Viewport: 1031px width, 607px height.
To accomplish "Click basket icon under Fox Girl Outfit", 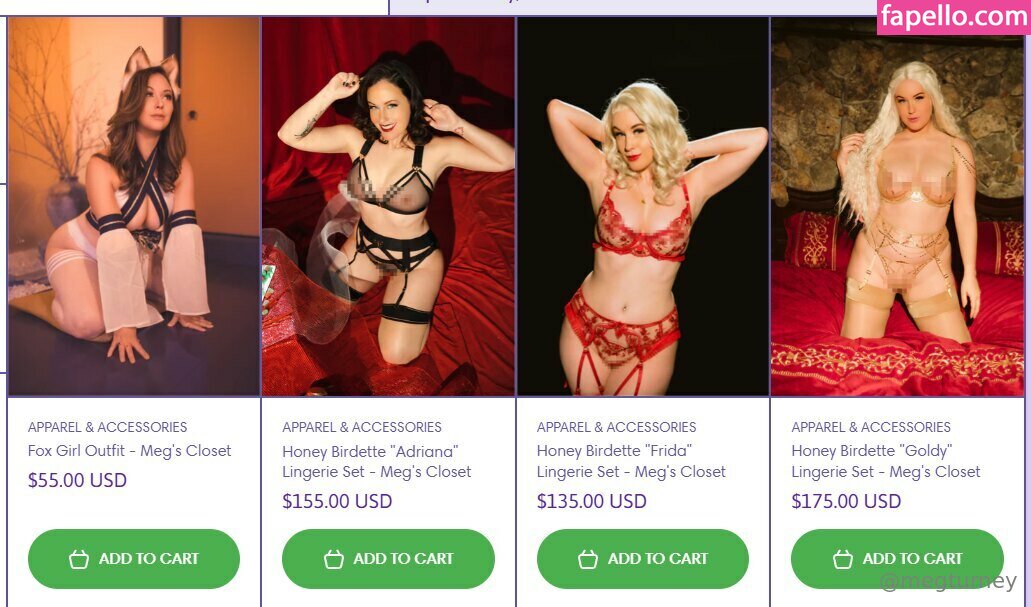I will (79, 559).
